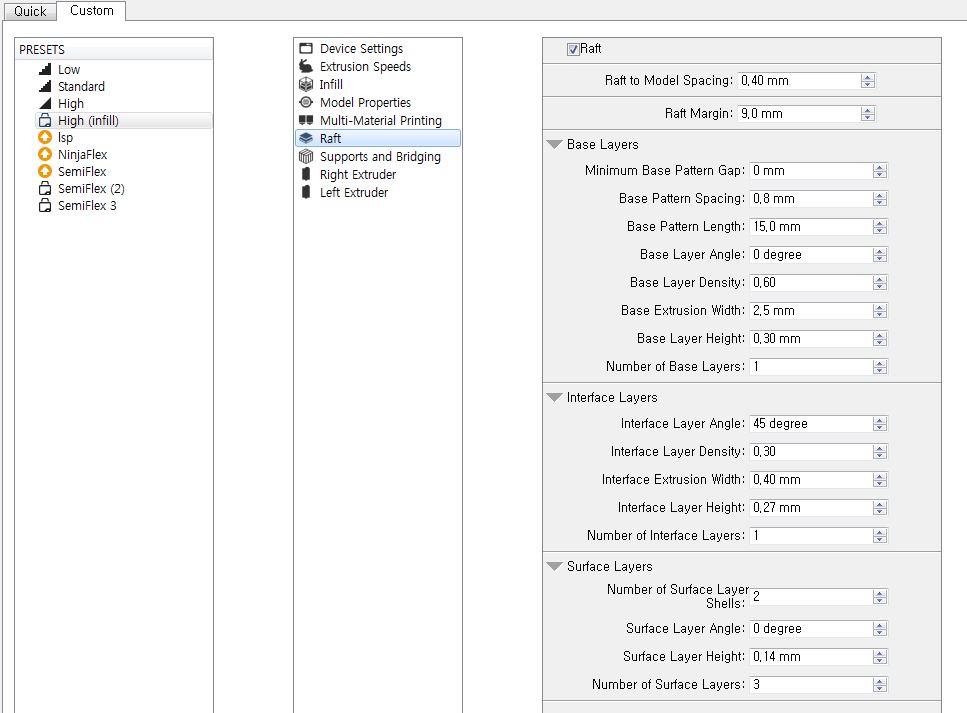This screenshot has width=967, height=713.
Task: Toggle the Raft checkbox
Action: 573,49
